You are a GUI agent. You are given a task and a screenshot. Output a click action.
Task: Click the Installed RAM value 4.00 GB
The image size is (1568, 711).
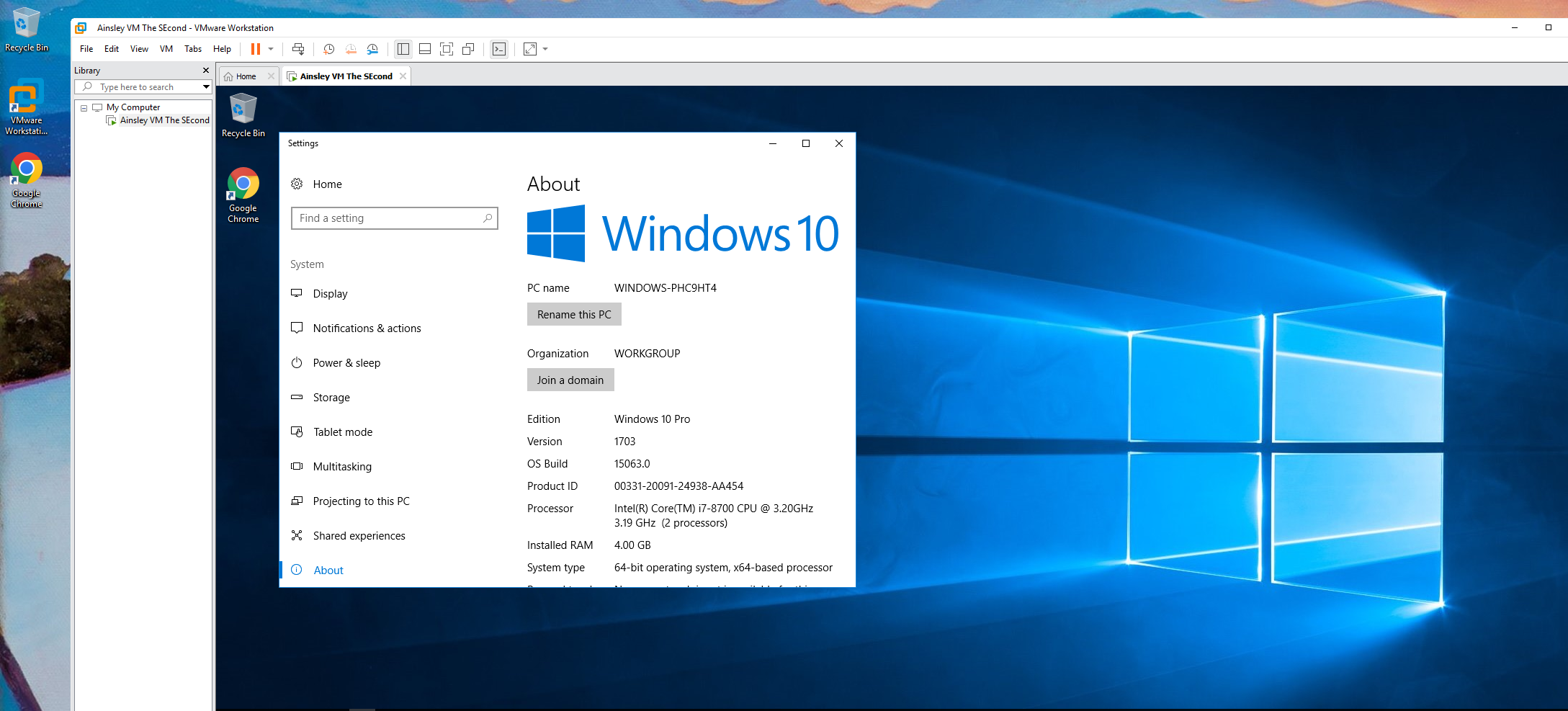click(632, 545)
